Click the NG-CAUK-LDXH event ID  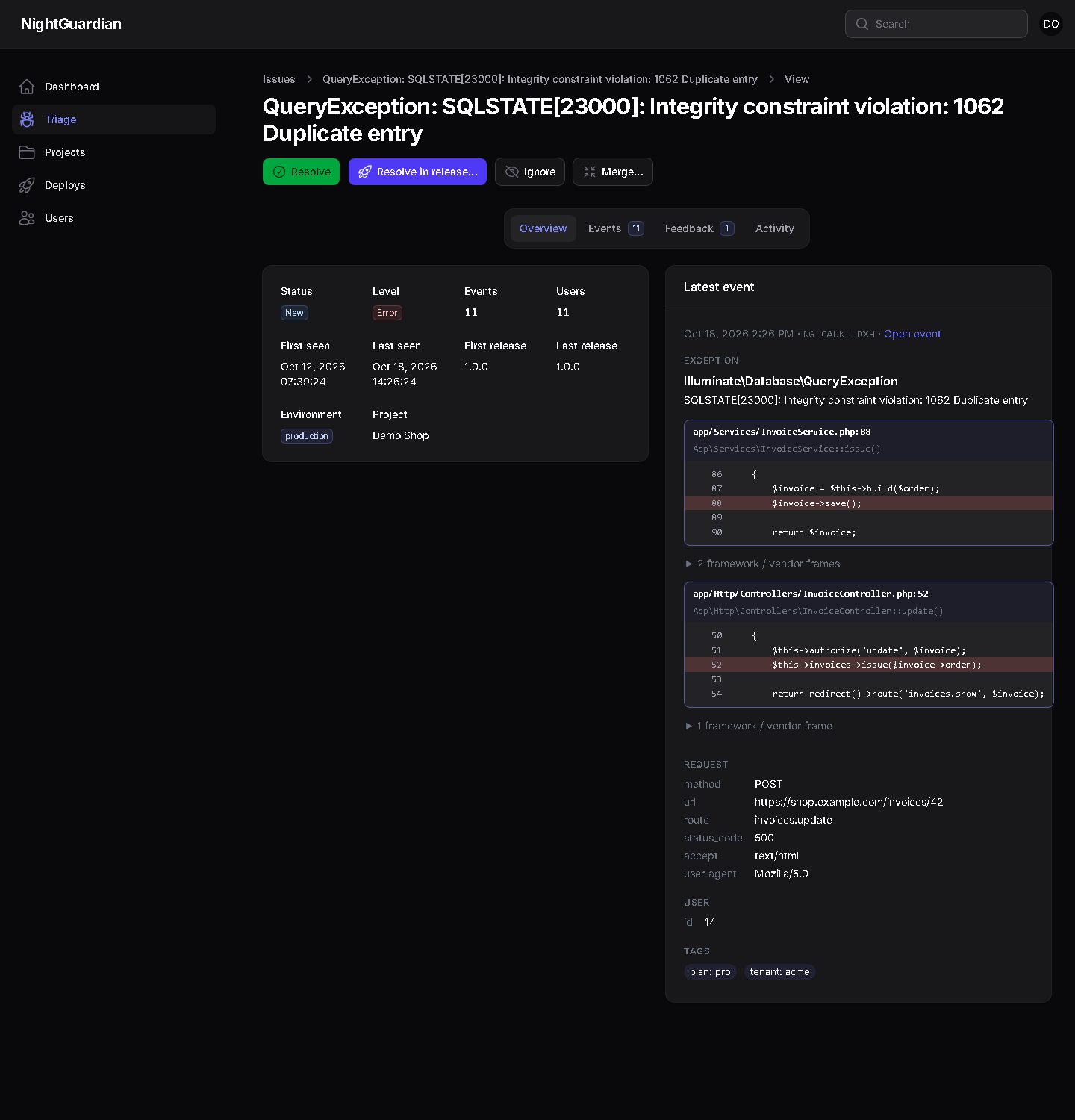(x=839, y=334)
